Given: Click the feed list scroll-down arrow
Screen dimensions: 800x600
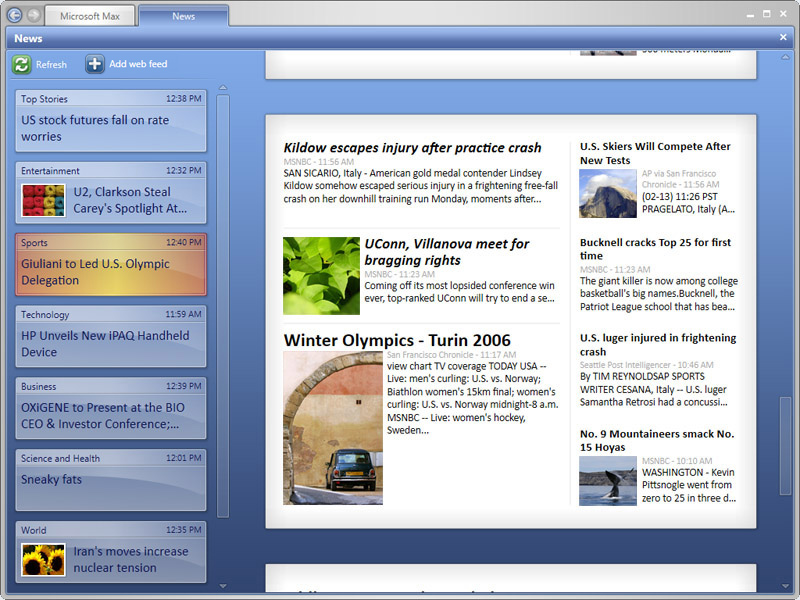Looking at the screenshot, I should pos(223,586).
